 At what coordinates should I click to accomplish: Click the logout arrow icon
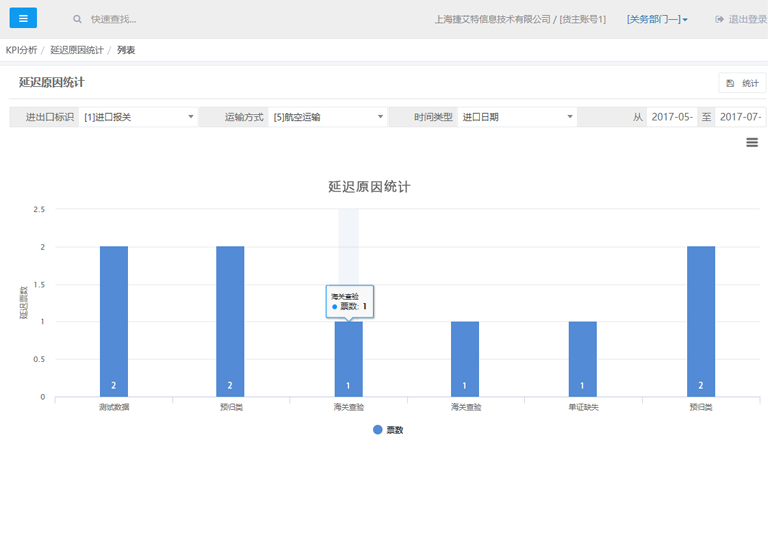[719, 19]
